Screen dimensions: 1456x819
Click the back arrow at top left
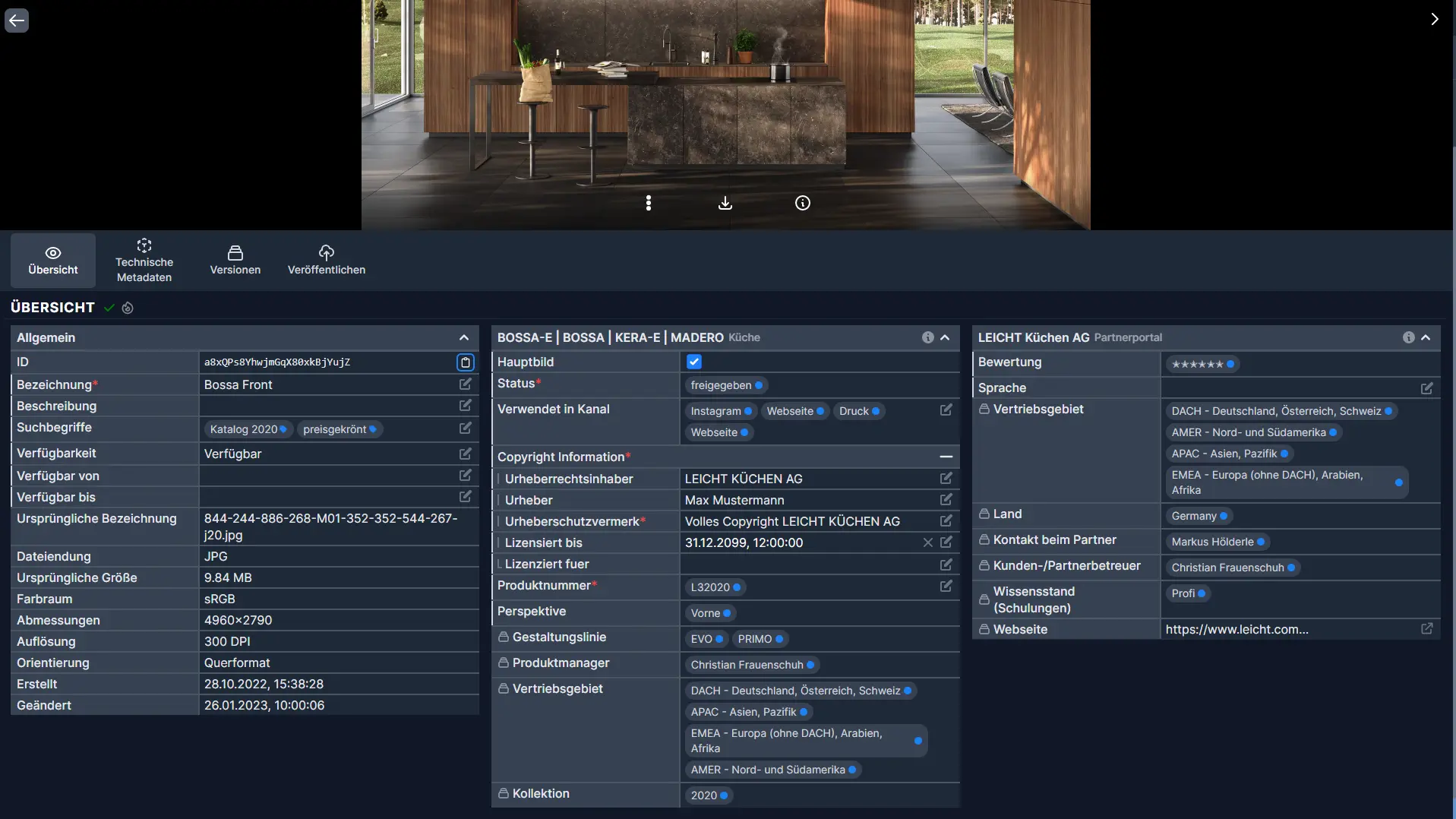pyautogui.click(x=17, y=21)
